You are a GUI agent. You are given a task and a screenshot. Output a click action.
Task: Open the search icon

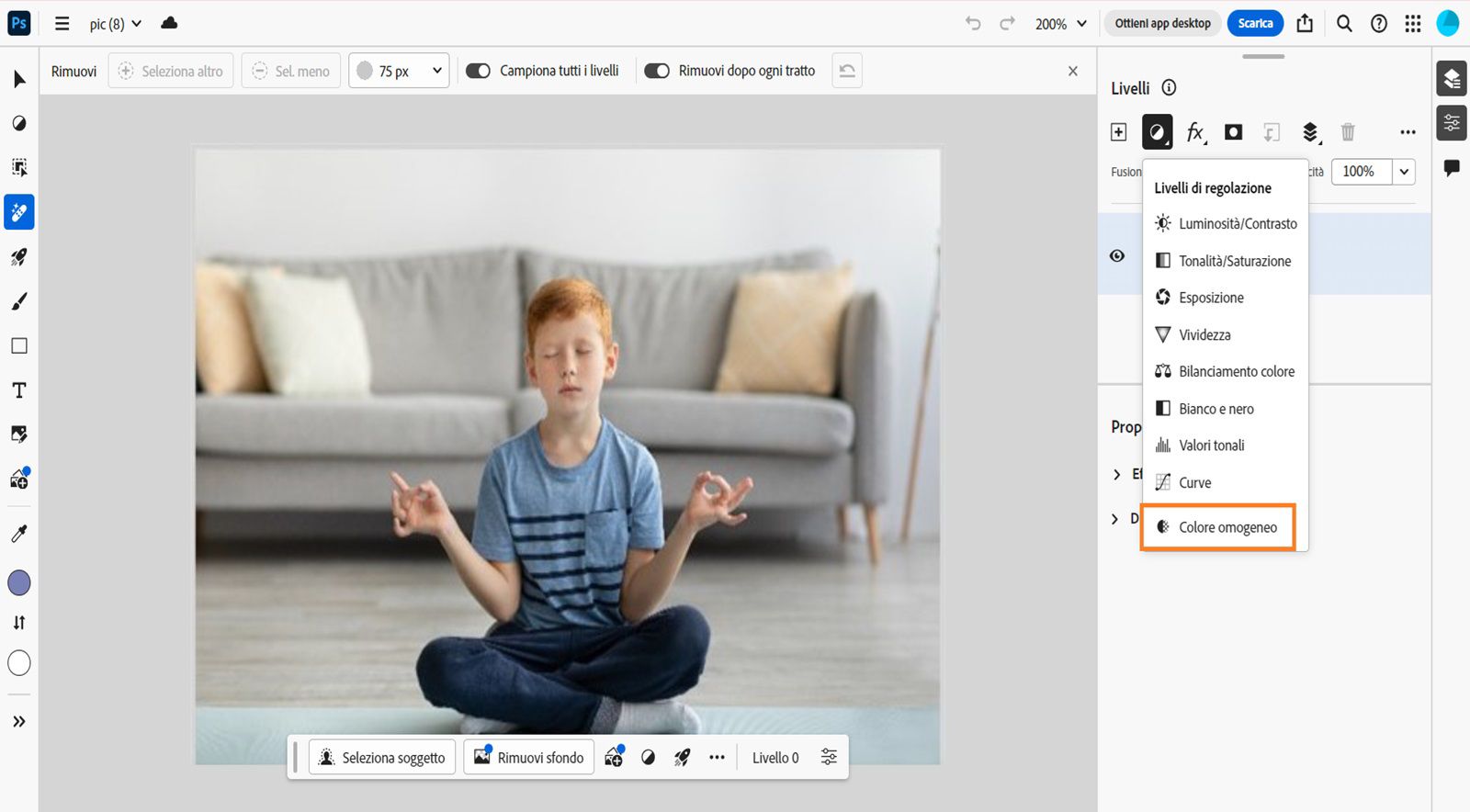pos(1344,24)
